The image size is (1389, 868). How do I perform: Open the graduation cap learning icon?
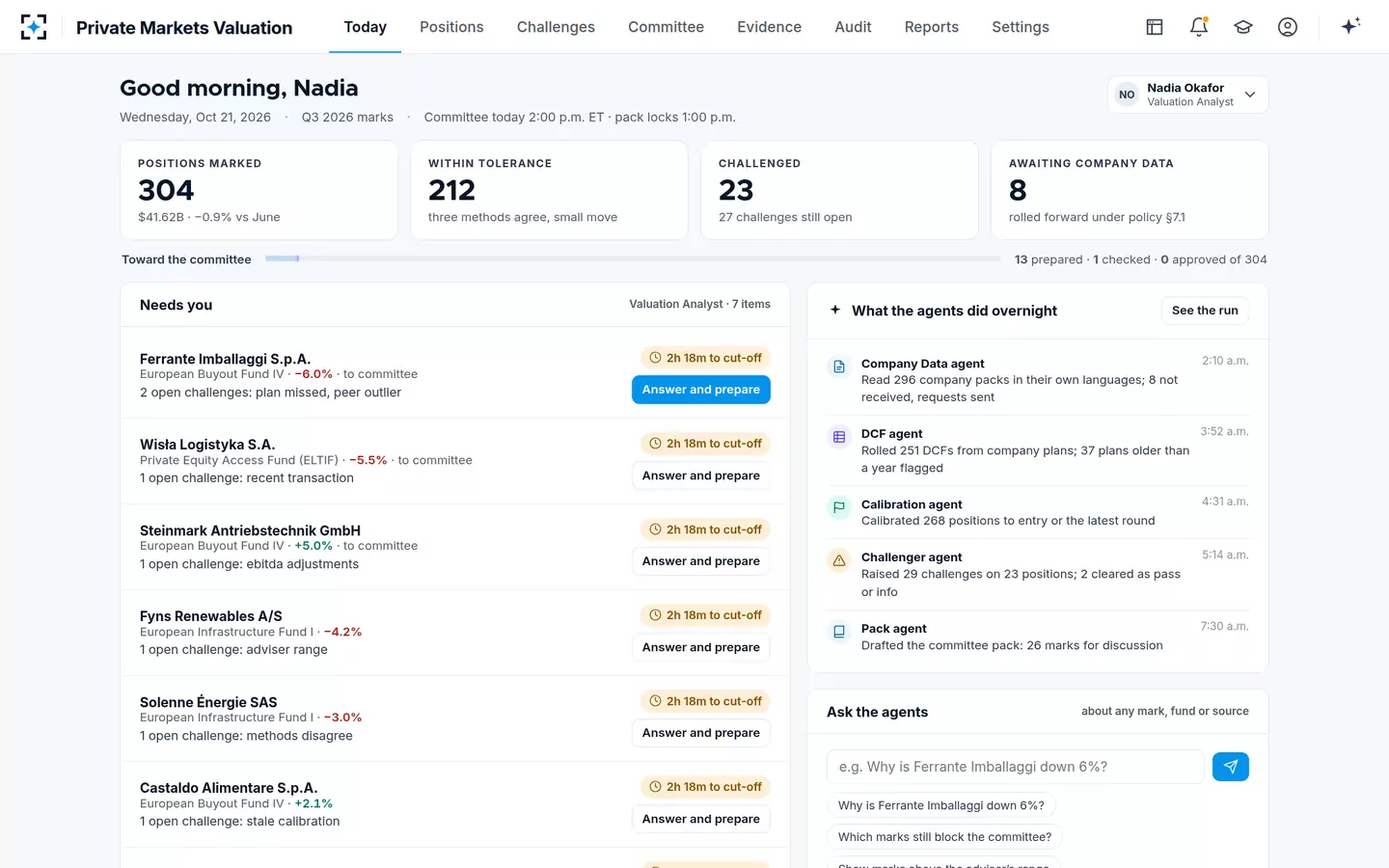[1243, 27]
